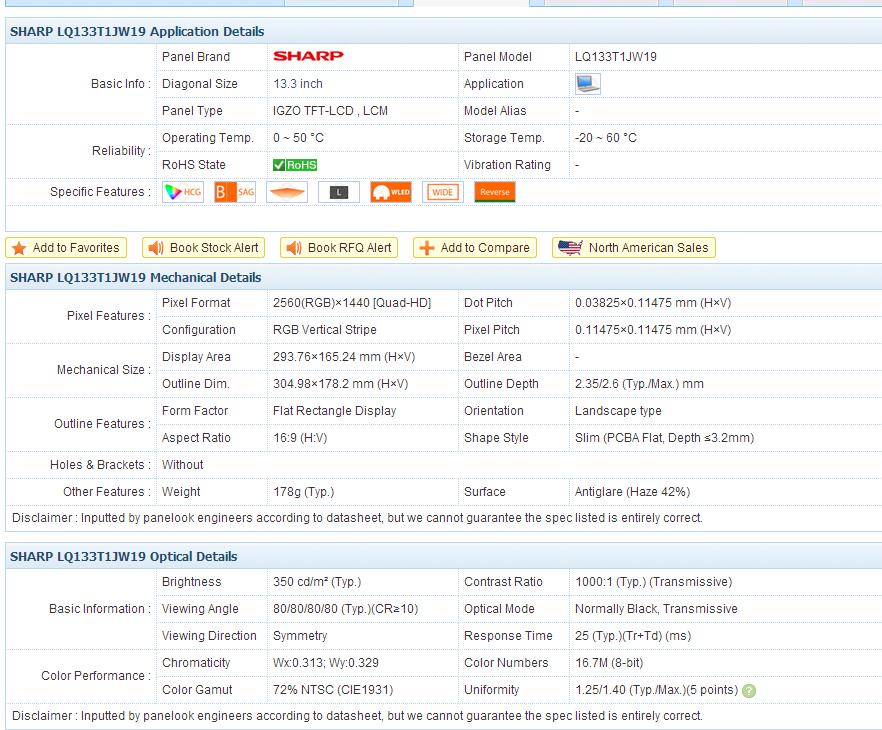Select the viewing angle value 80/80/80/80
The image size is (882, 730).
coord(345,609)
